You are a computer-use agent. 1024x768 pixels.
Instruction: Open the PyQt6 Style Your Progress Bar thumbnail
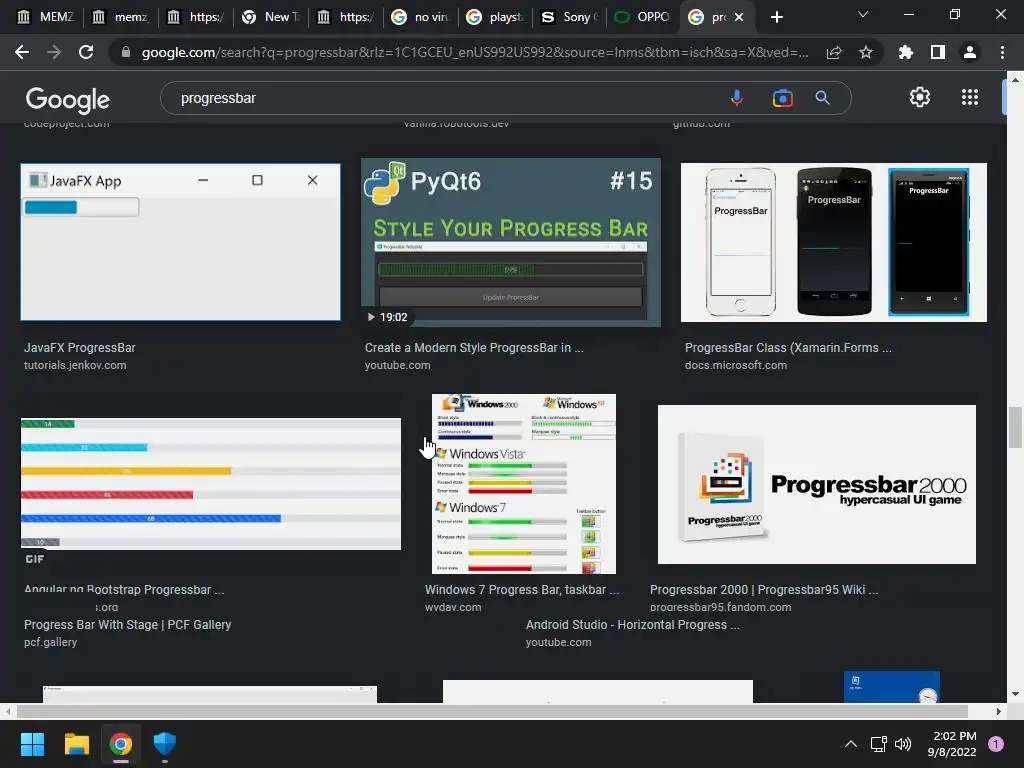(511, 242)
